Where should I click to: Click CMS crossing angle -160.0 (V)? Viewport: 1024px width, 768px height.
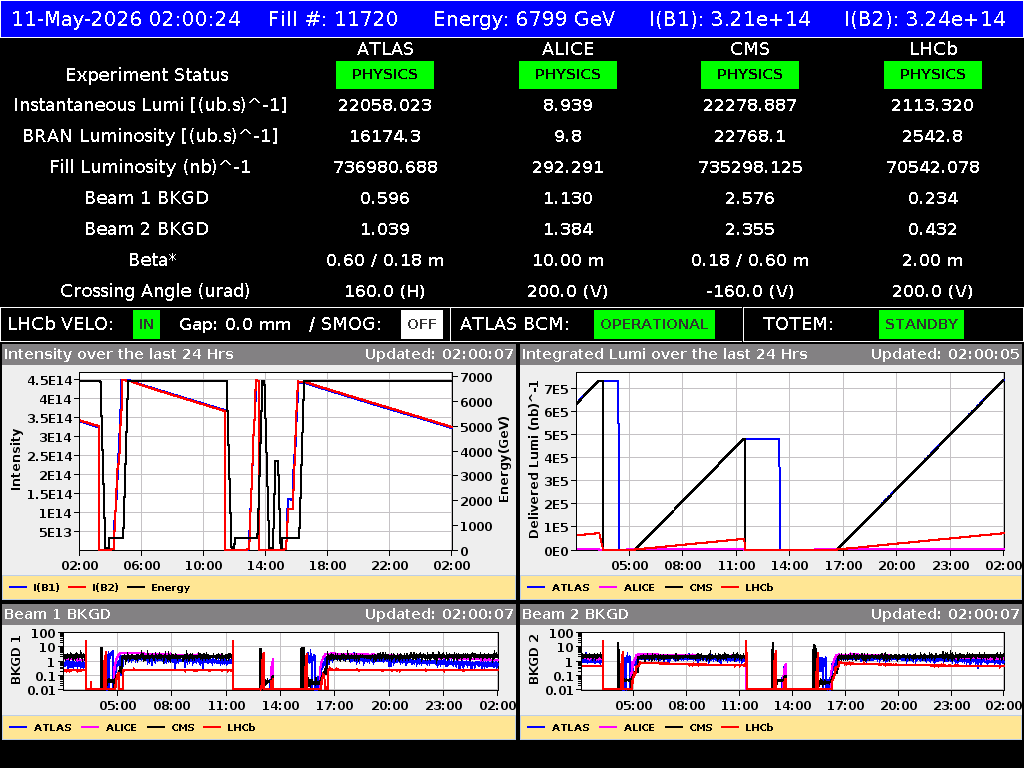point(750,291)
